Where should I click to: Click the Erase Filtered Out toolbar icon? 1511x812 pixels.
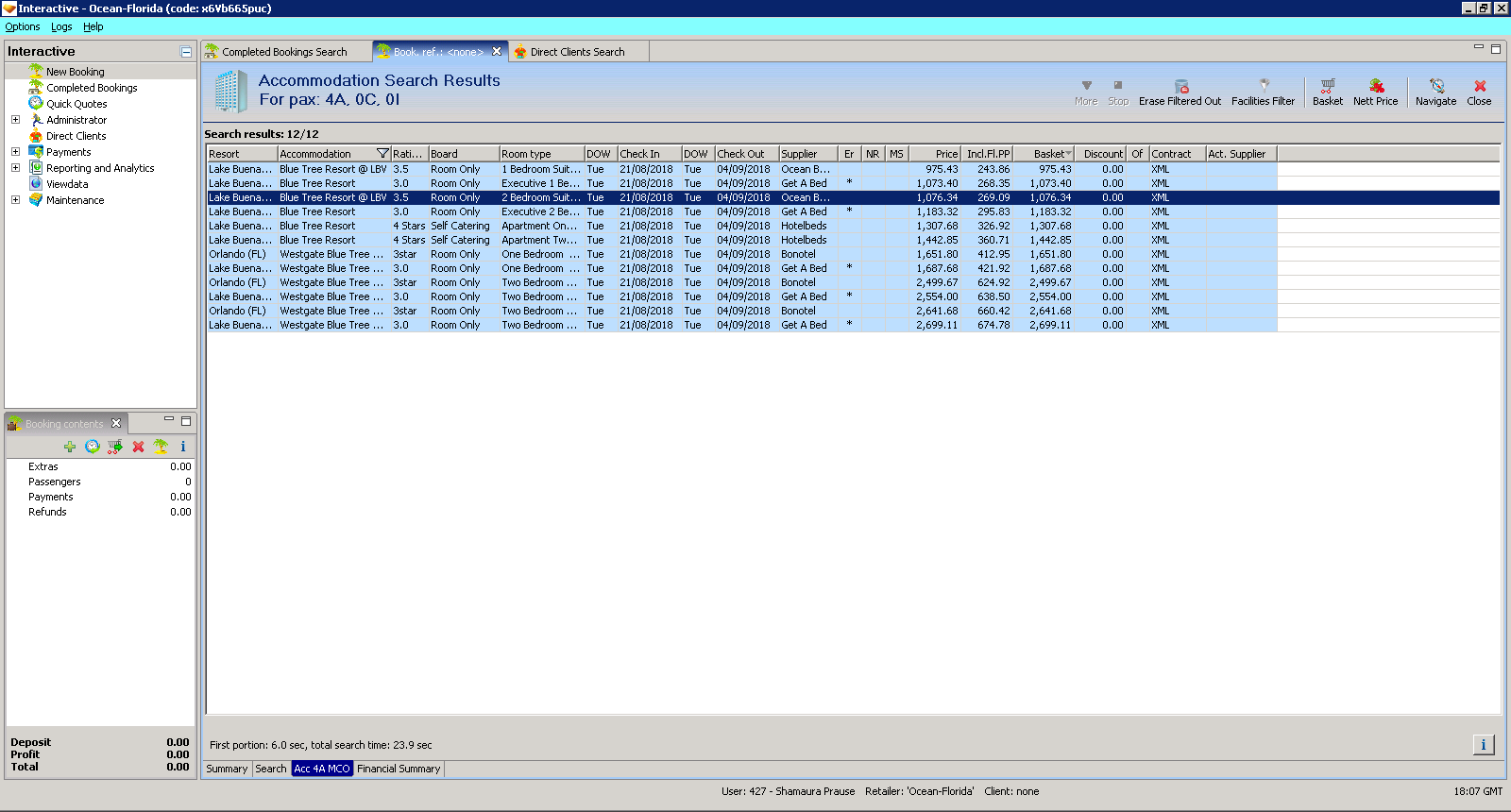[x=1180, y=86]
